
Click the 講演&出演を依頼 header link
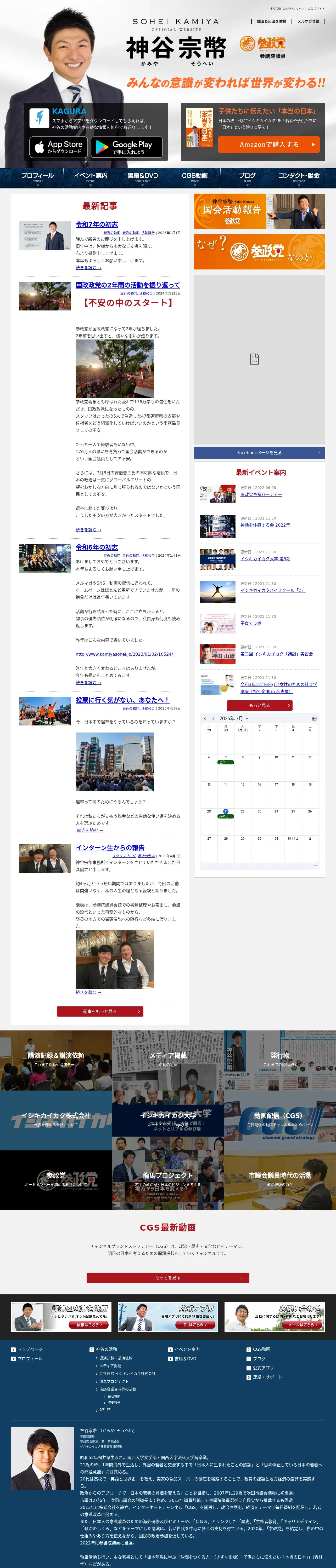coord(271,21)
